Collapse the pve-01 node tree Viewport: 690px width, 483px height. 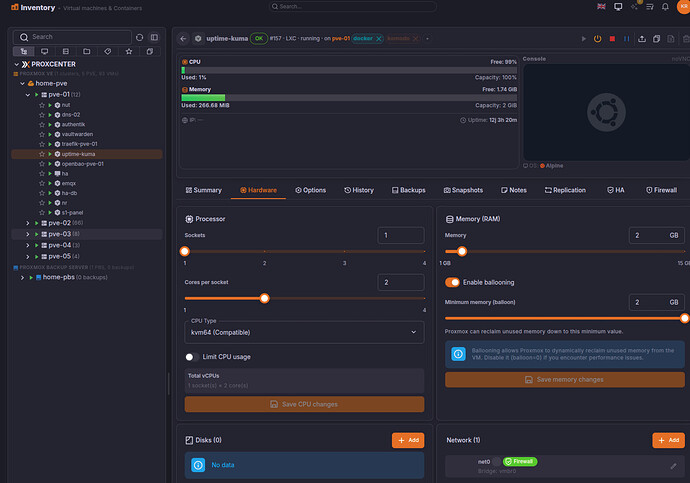pyautogui.click(x=28, y=94)
